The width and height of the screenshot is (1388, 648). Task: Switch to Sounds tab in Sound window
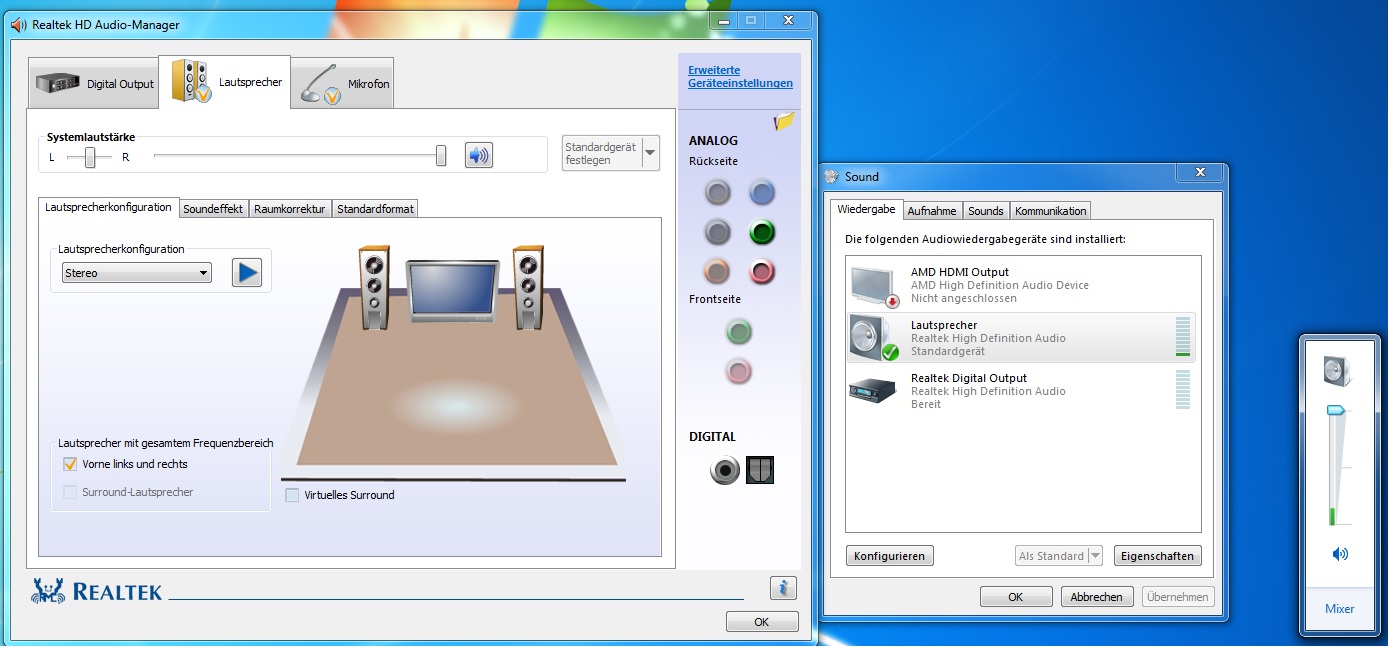985,211
